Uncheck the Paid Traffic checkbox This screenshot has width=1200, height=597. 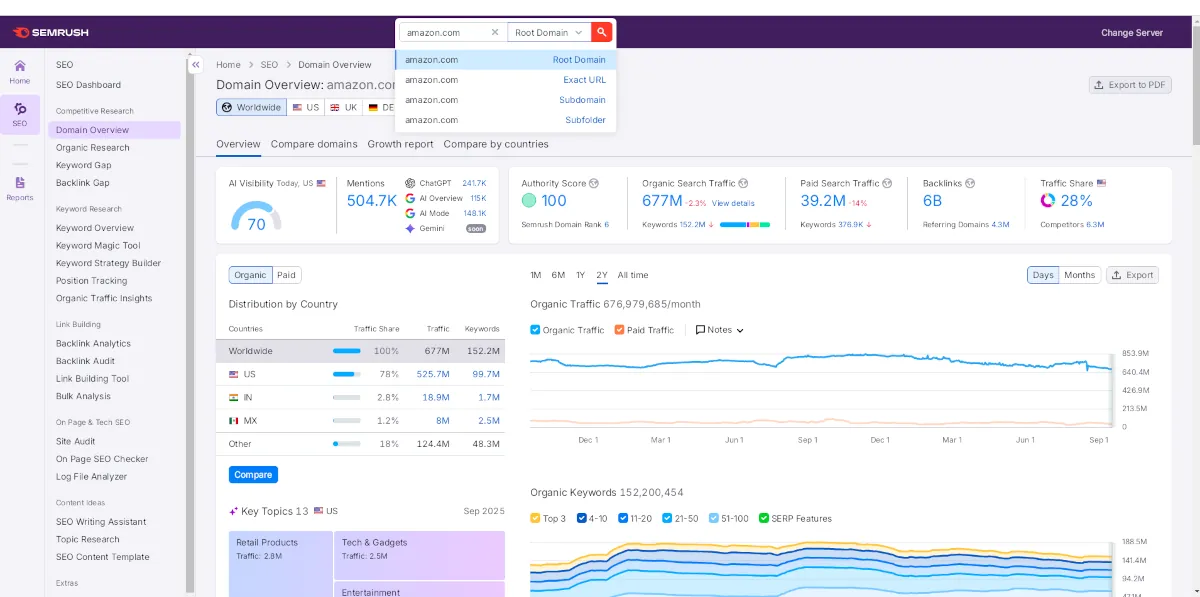[x=620, y=330]
